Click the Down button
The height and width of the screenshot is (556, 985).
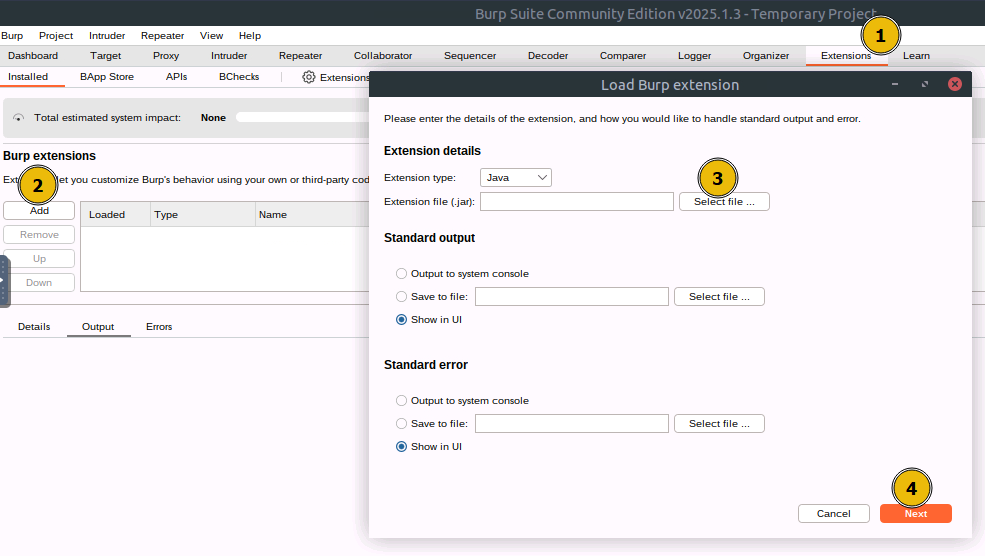39,283
